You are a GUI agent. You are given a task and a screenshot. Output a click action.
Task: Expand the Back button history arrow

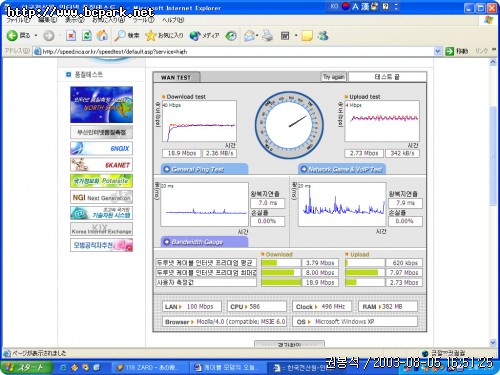point(36,35)
